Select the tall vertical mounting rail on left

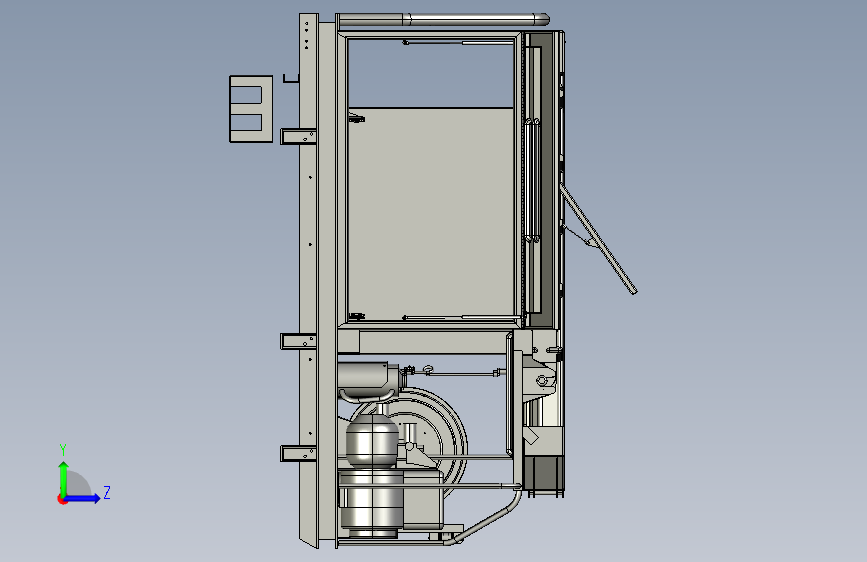pyautogui.click(x=309, y=280)
